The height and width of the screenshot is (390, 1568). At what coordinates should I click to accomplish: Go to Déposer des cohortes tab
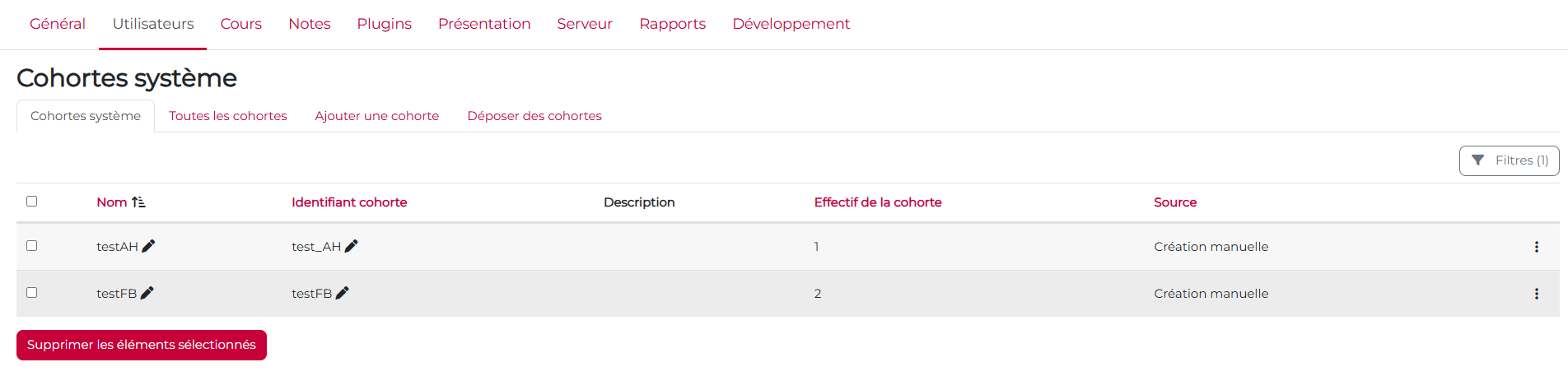pyautogui.click(x=534, y=116)
